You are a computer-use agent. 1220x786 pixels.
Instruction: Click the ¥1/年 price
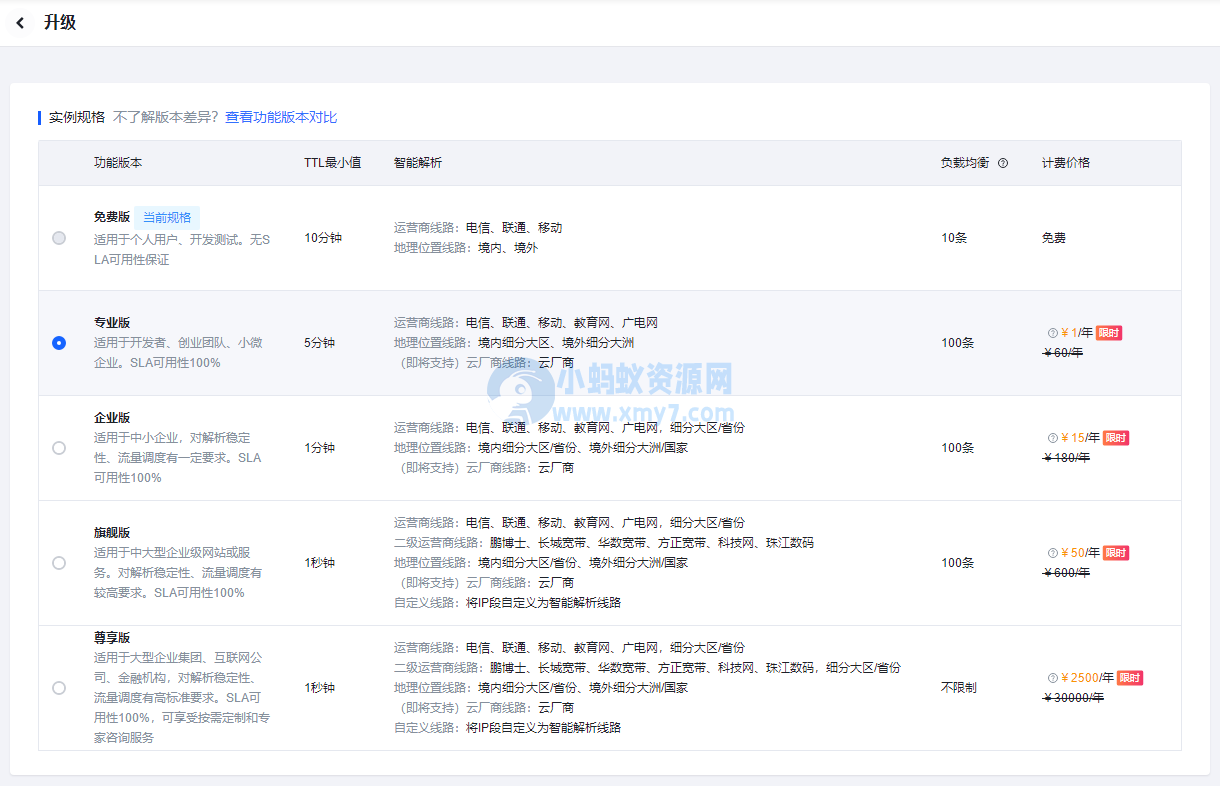click(1076, 333)
